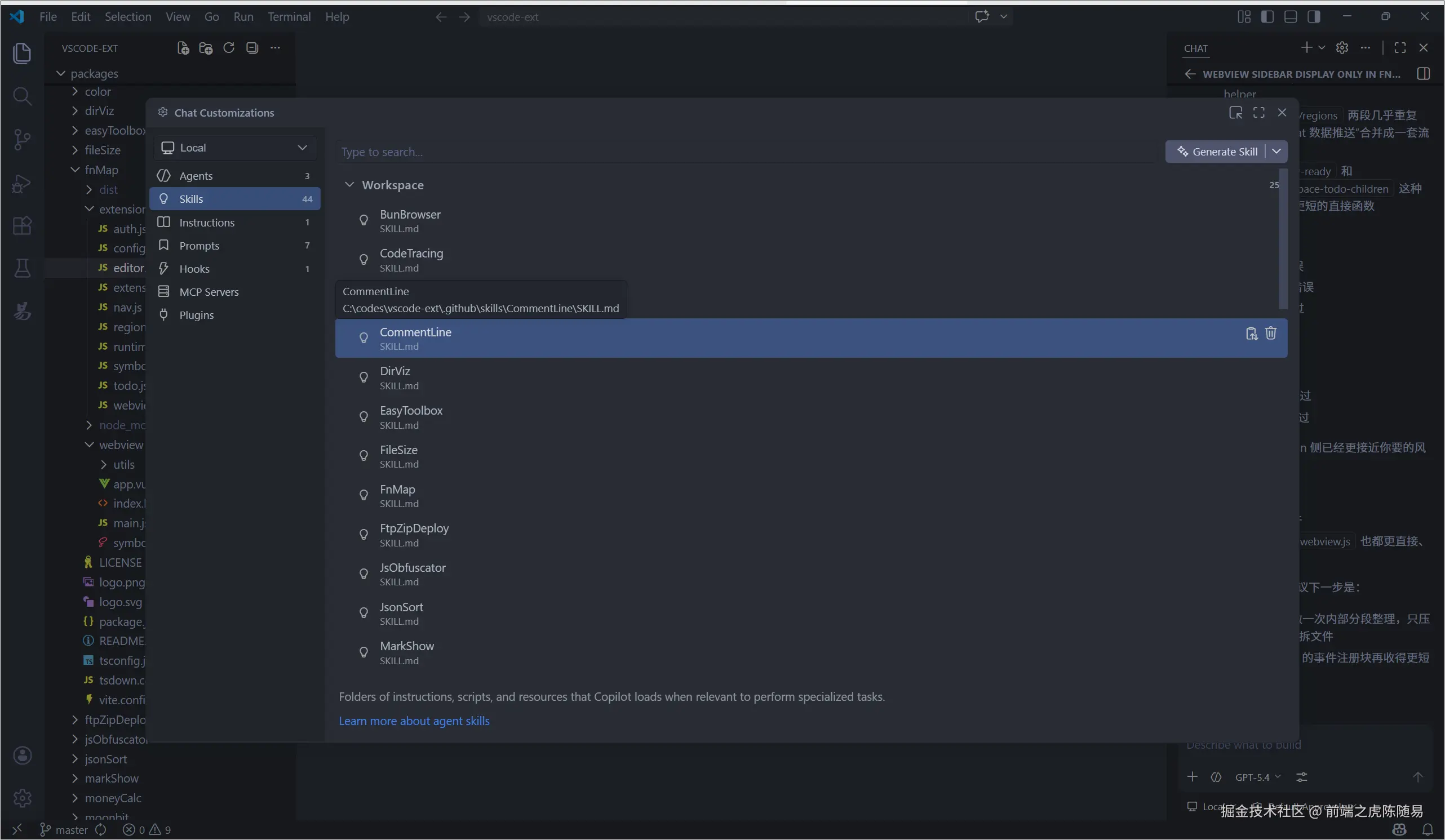Delete the CommentLine skill with trash icon
Image resolution: width=1445 pixels, height=840 pixels.
(1271, 333)
